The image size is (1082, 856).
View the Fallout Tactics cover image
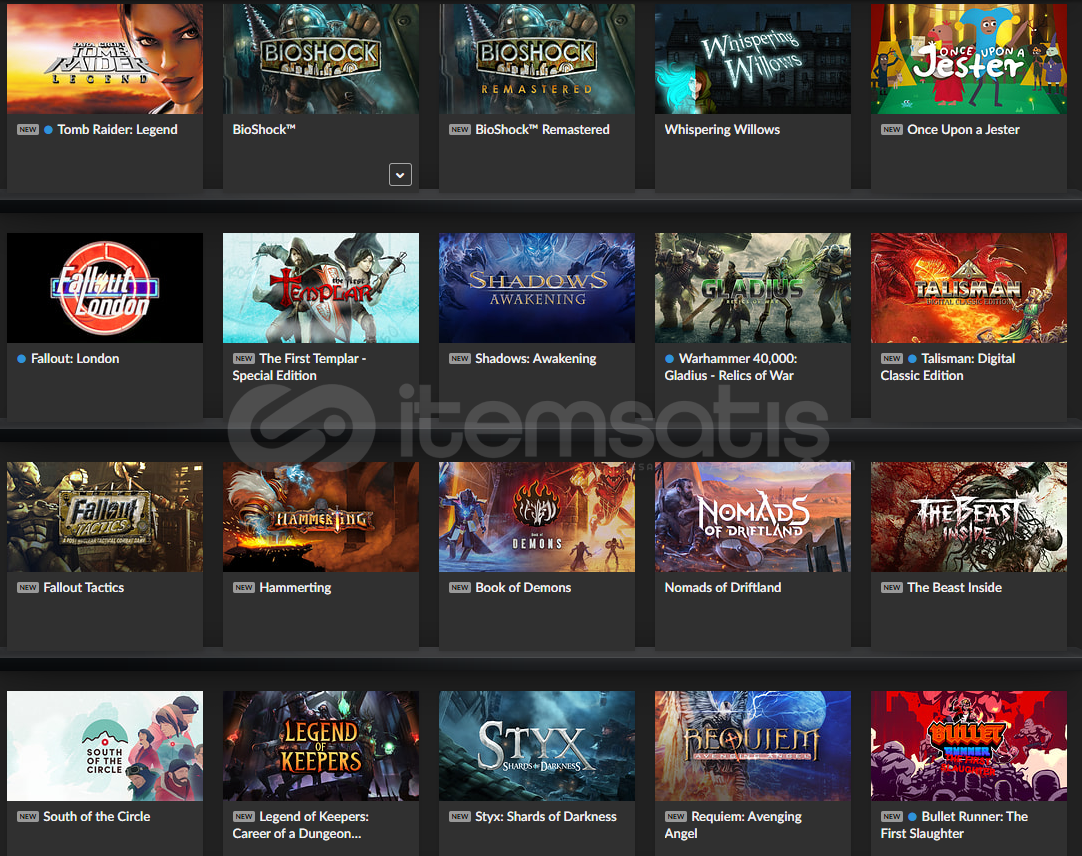tap(105, 517)
